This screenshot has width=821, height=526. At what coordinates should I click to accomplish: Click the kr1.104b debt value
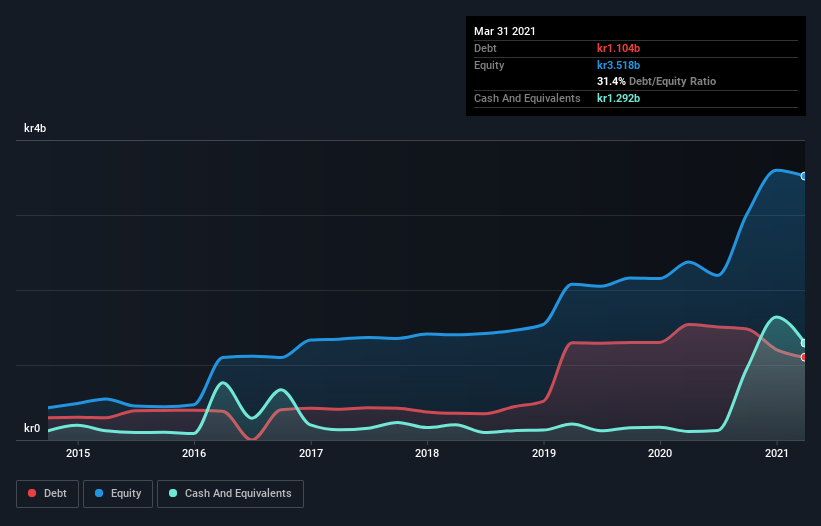point(618,48)
